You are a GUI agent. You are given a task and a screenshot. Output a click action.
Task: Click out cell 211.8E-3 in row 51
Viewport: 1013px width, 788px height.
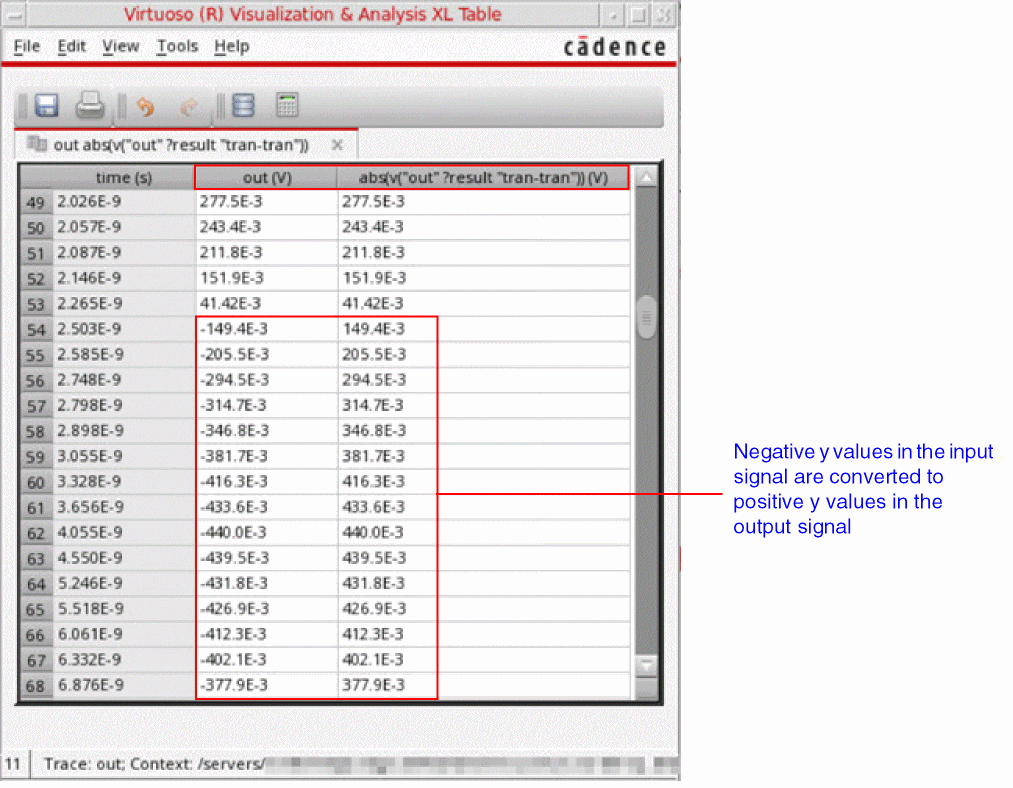266,253
